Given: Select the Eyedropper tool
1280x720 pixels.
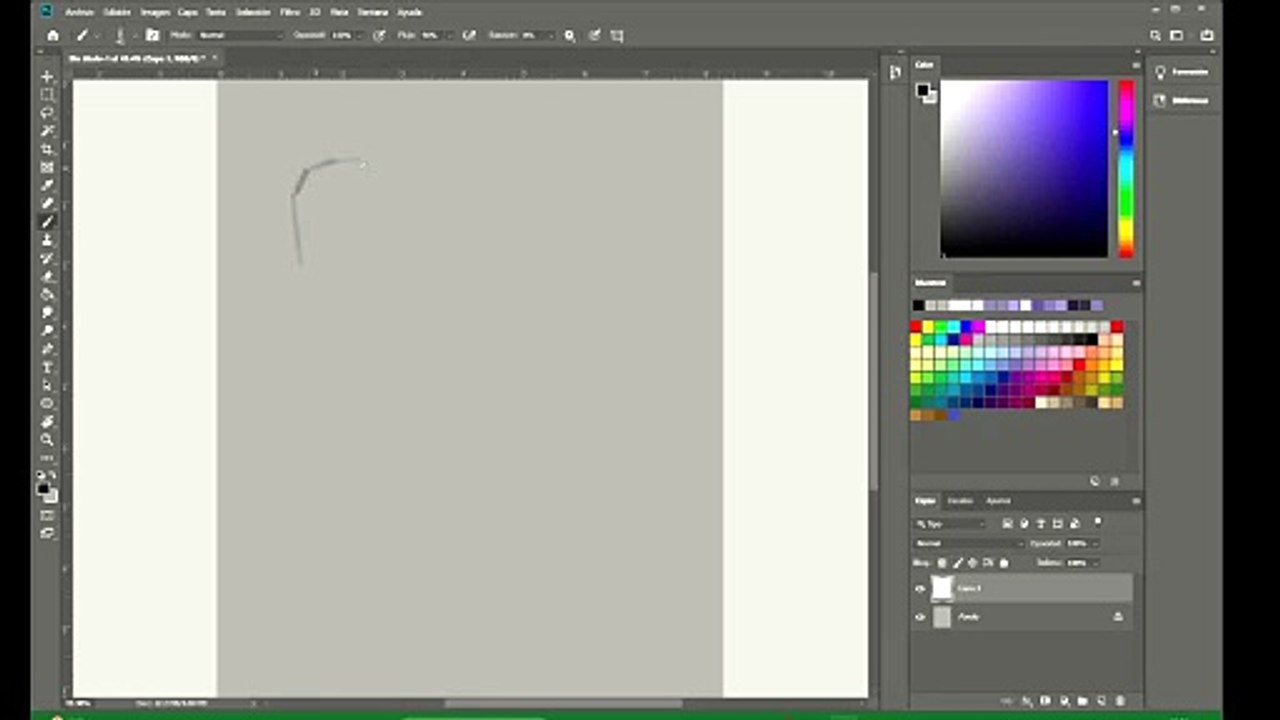Looking at the screenshot, I should [47, 185].
